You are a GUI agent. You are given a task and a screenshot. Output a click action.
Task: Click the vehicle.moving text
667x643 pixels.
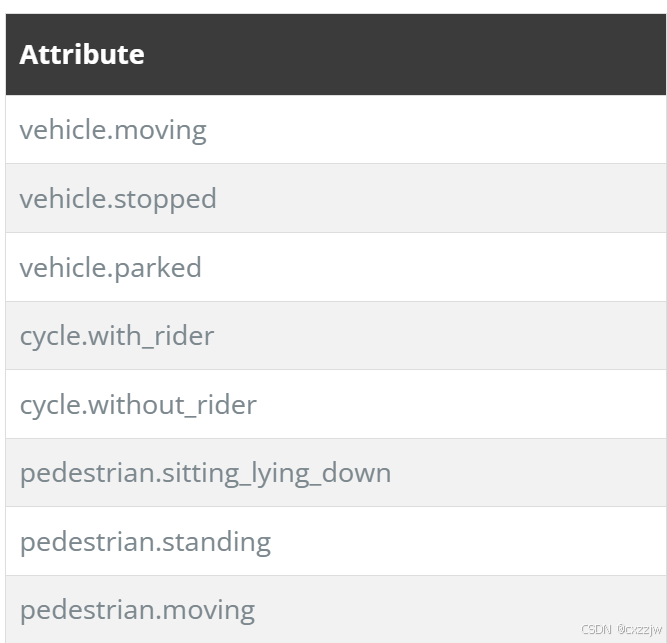click(x=113, y=130)
